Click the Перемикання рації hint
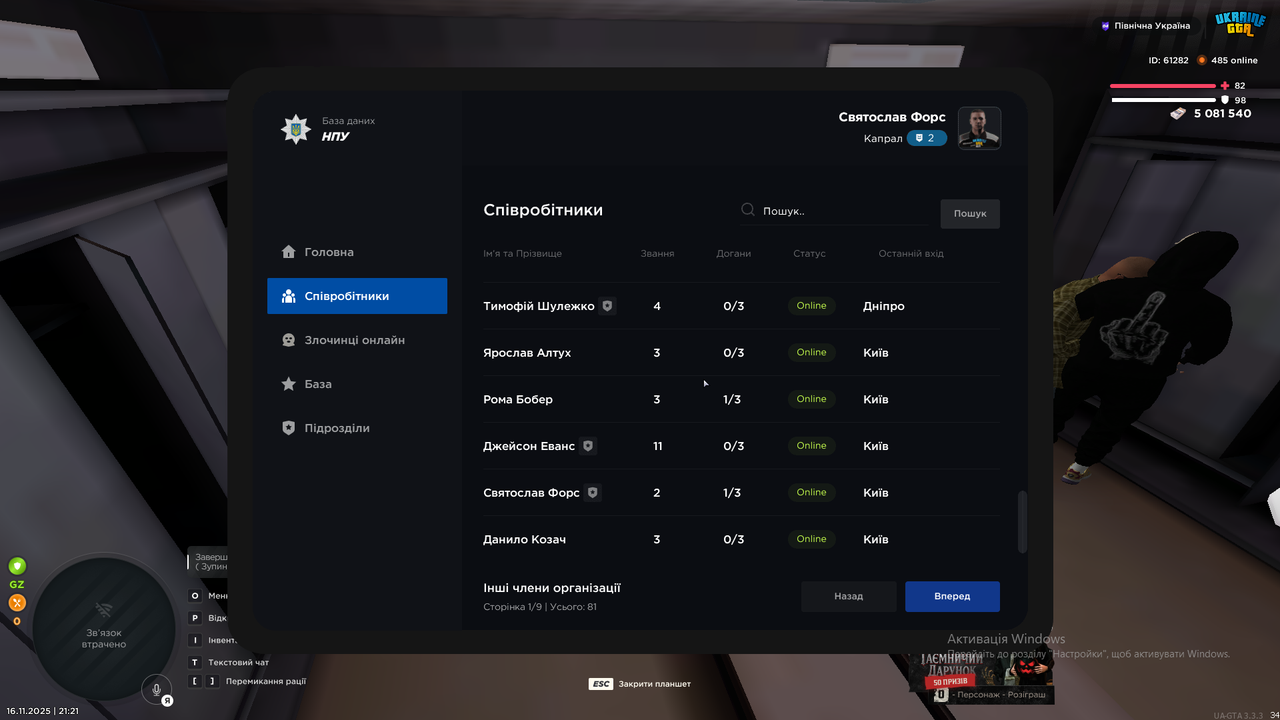The height and width of the screenshot is (720, 1280). [247, 681]
